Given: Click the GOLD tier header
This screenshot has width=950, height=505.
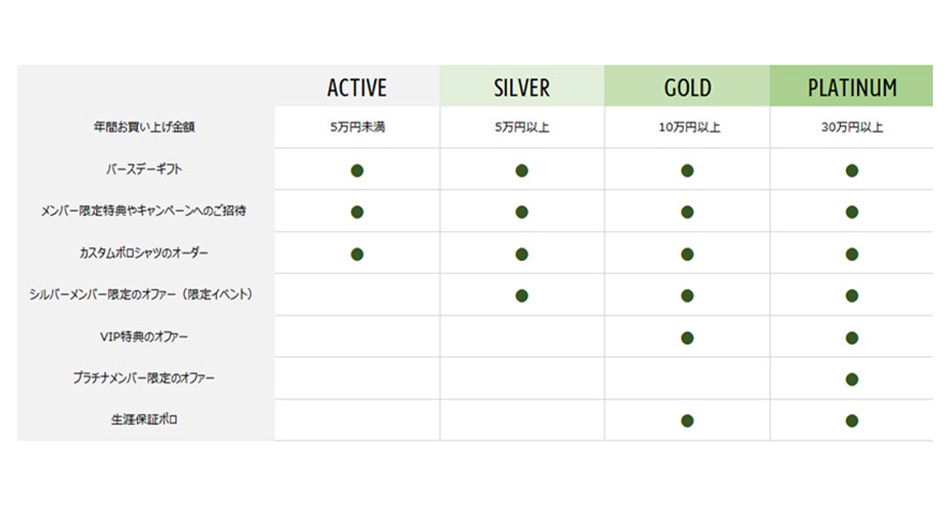Looking at the screenshot, I should coord(687,88).
